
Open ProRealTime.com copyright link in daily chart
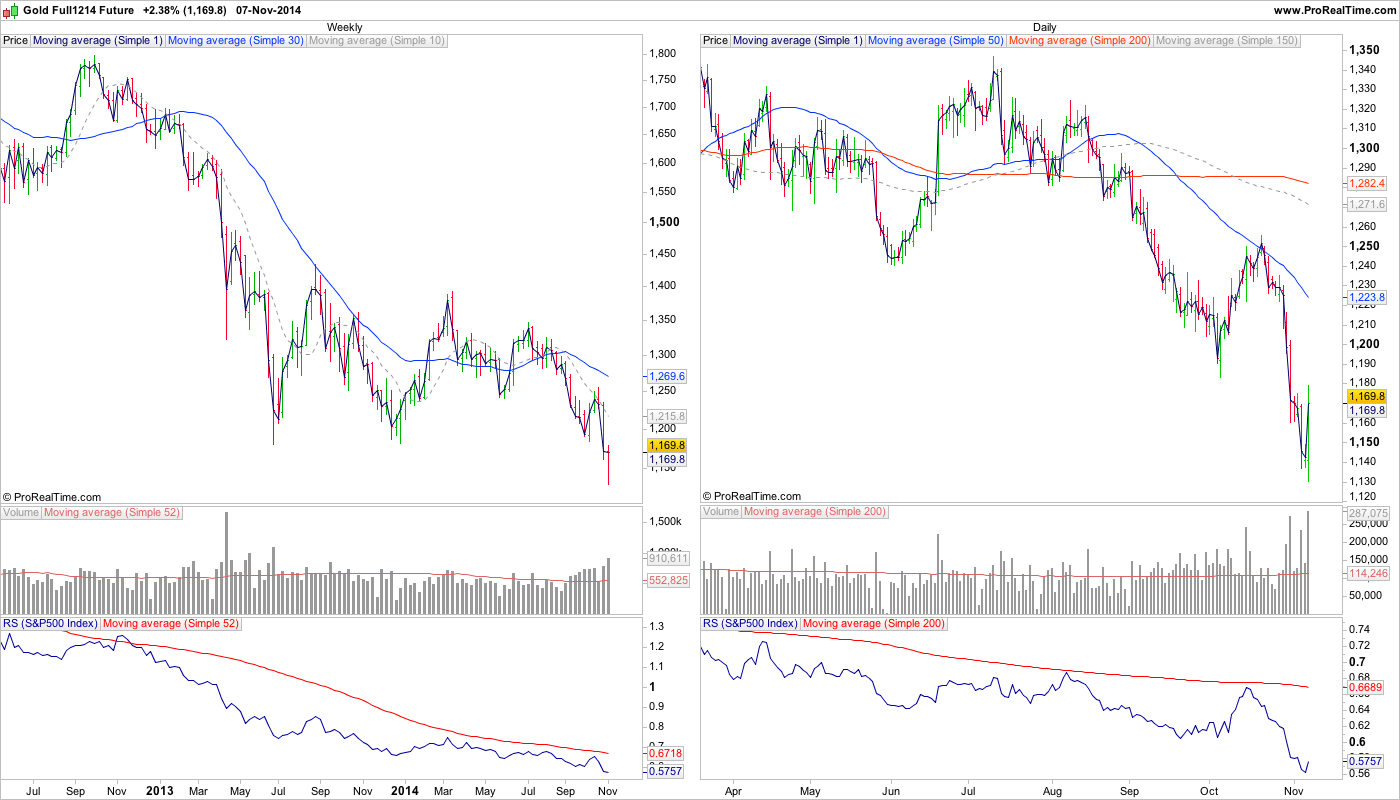pos(752,496)
